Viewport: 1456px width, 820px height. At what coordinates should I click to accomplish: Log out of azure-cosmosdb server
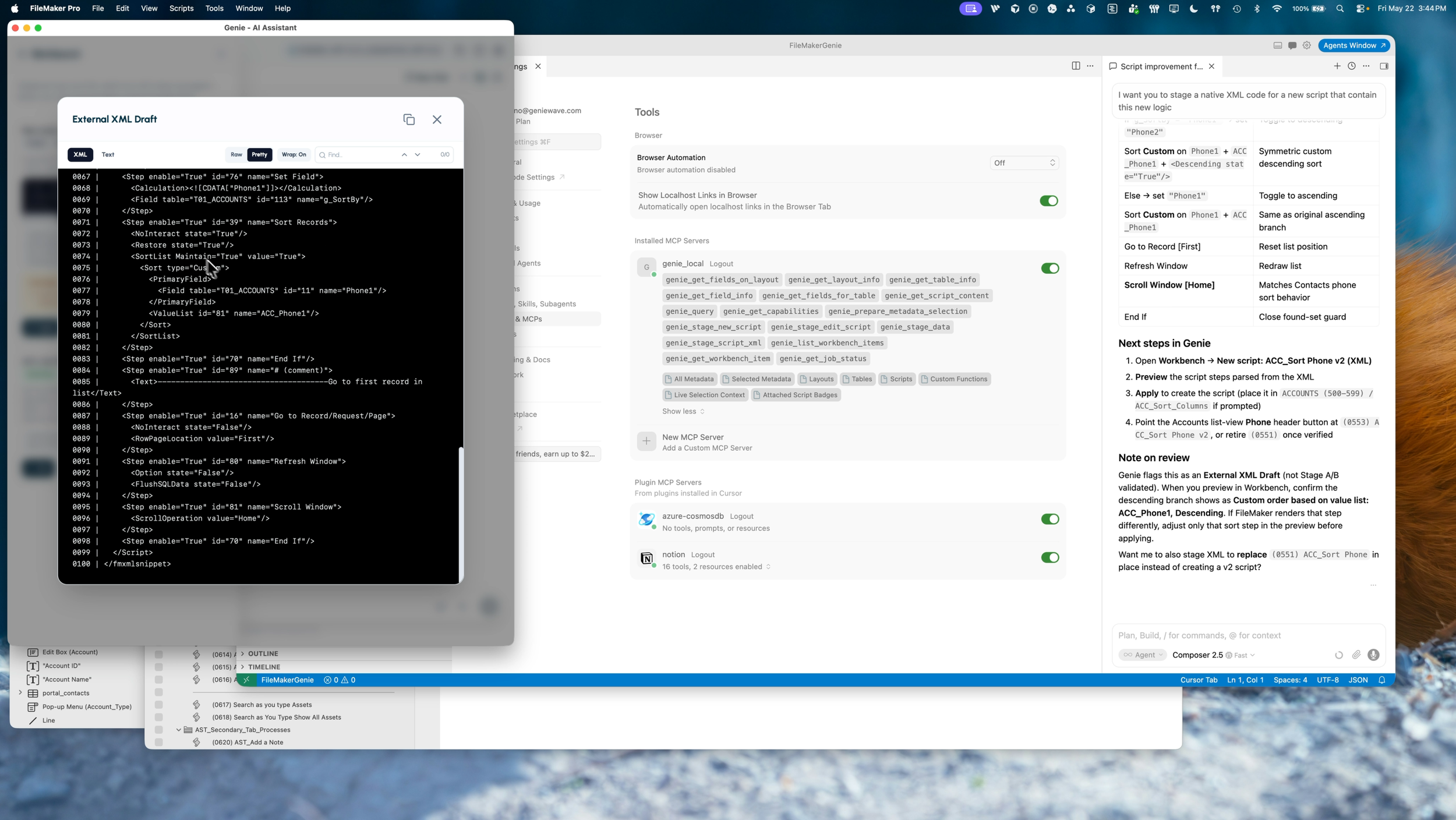(x=741, y=516)
